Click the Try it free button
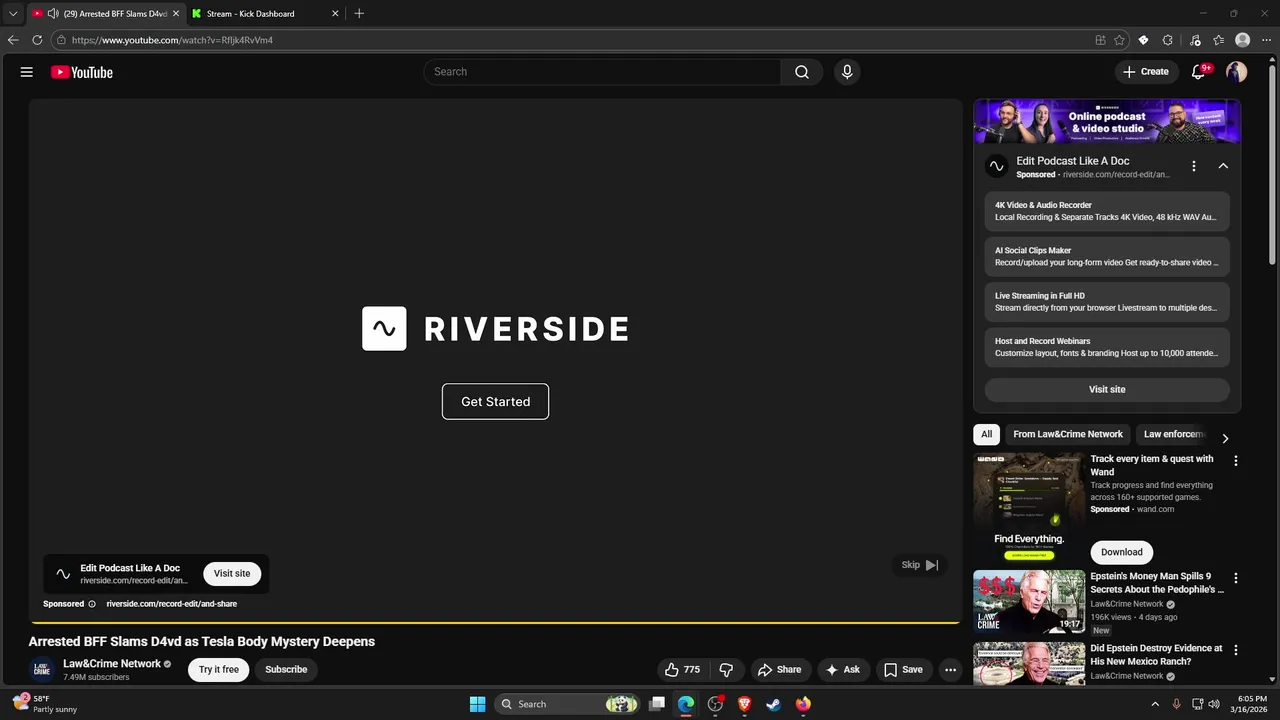The width and height of the screenshot is (1280, 720). [219, 669]
